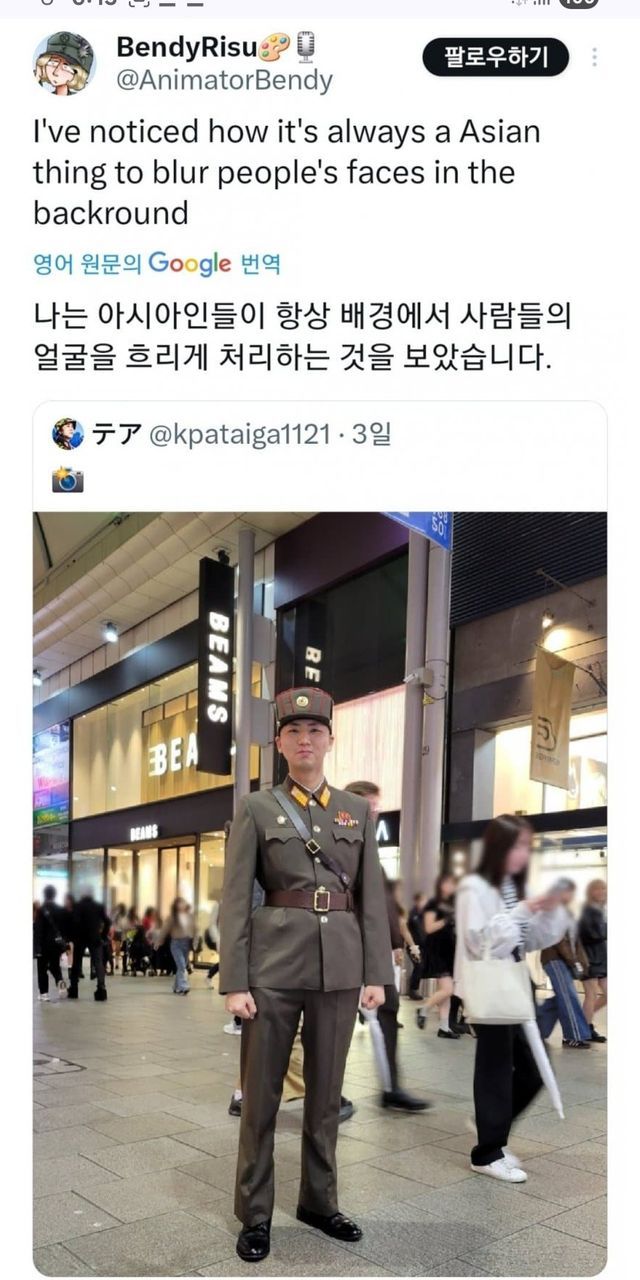Click the palette emoji beside BendyRisu
This screenshot has width=640, height=1280.
(273, 46)
